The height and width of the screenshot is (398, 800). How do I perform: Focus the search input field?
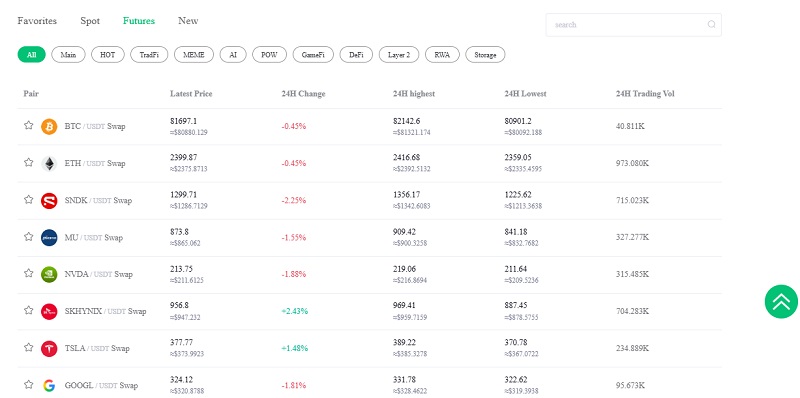point(634,24)
